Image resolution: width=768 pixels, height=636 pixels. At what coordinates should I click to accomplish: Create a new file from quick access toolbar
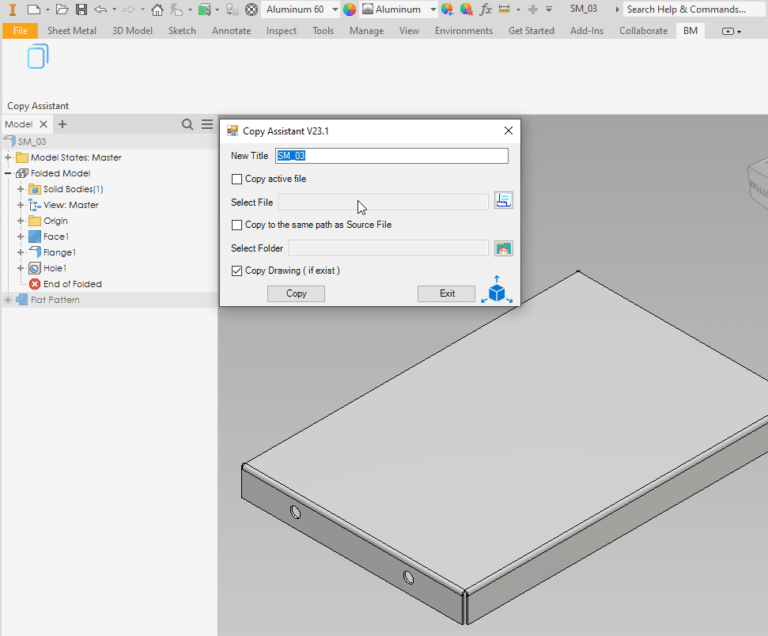(34, 9)
